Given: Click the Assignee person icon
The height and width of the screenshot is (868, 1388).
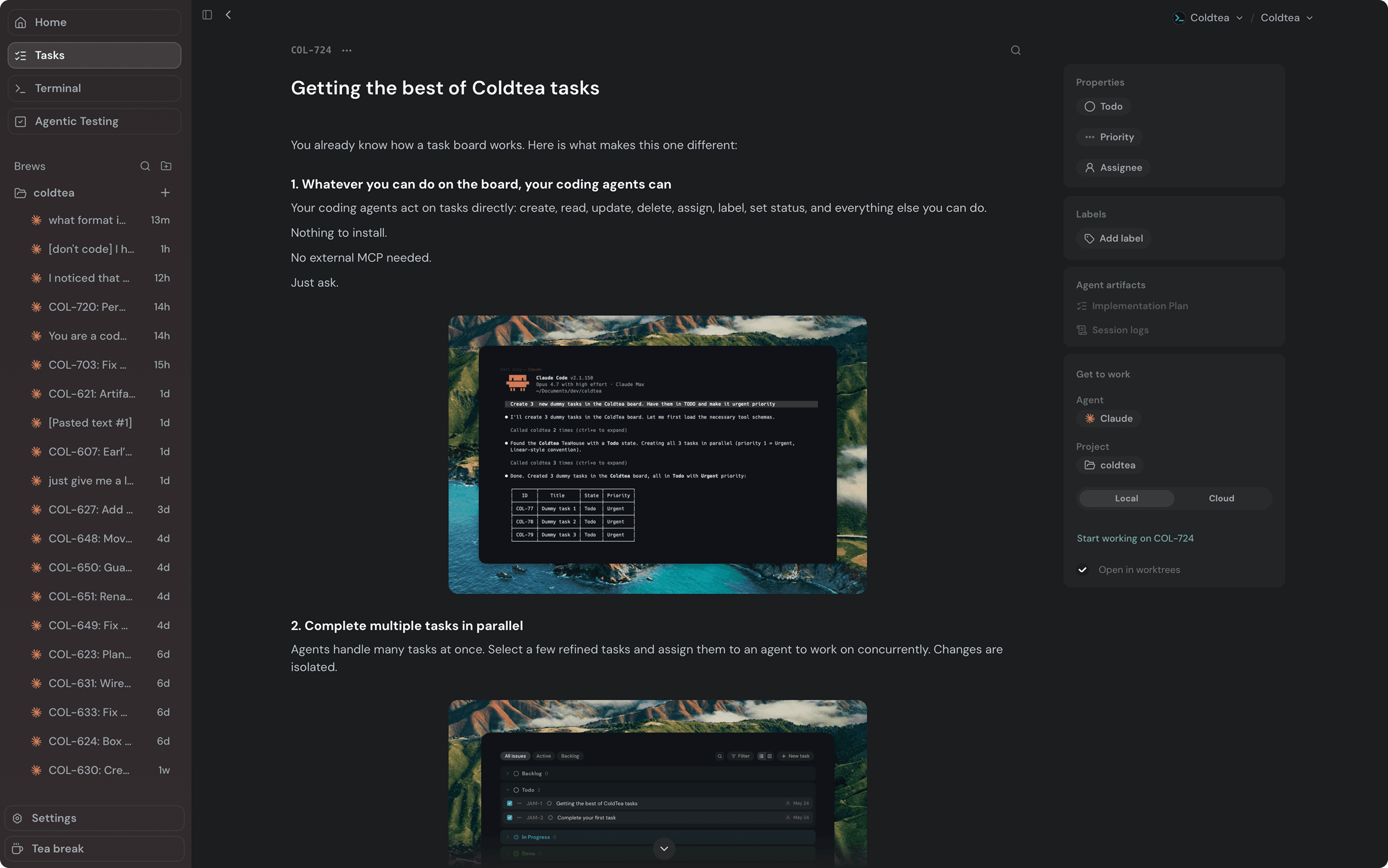Looking at the screenshot, I should pyautogui.click(x=1089, y=167).
